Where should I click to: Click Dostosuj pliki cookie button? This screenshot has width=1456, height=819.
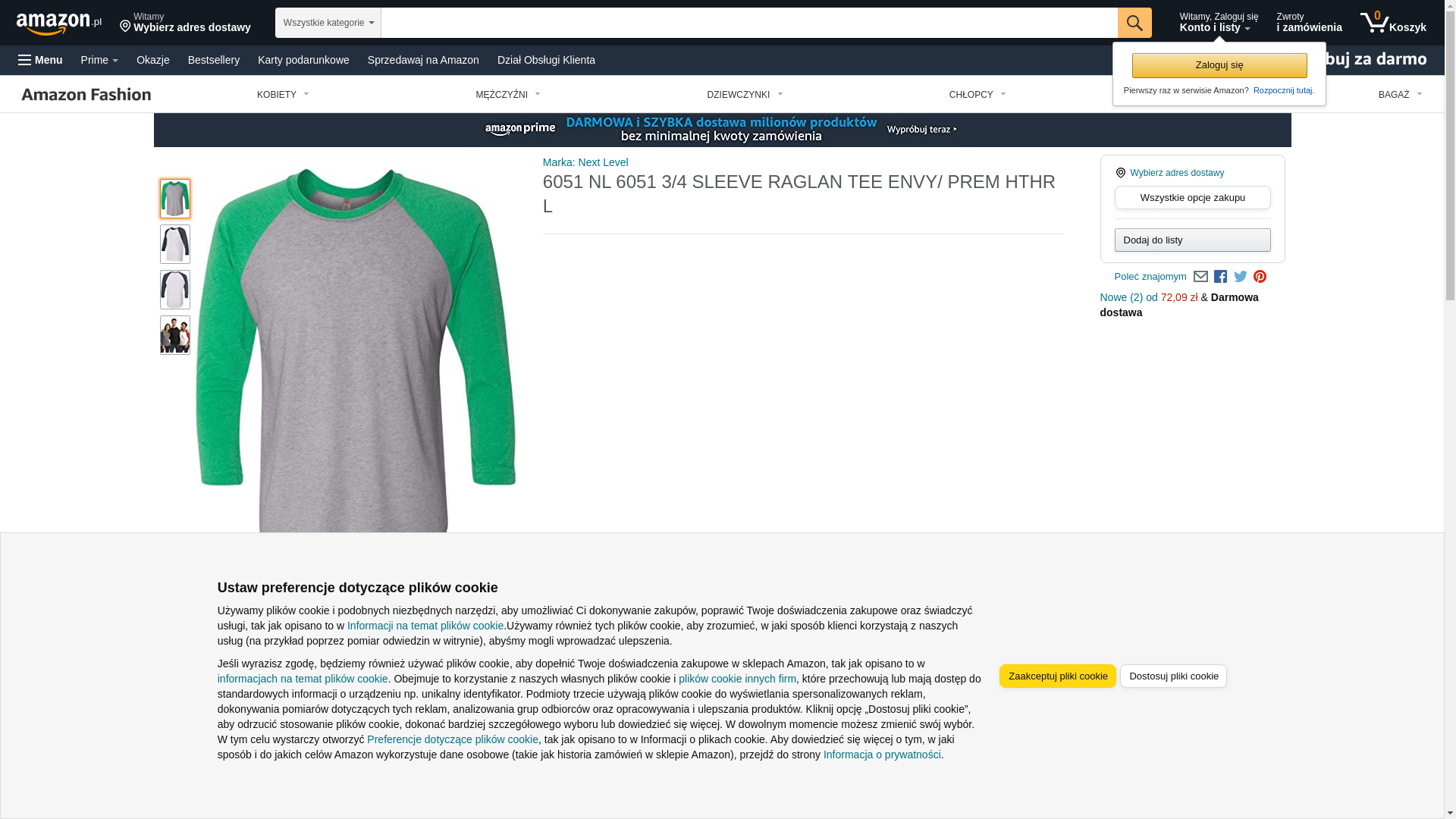[1173, 676]
